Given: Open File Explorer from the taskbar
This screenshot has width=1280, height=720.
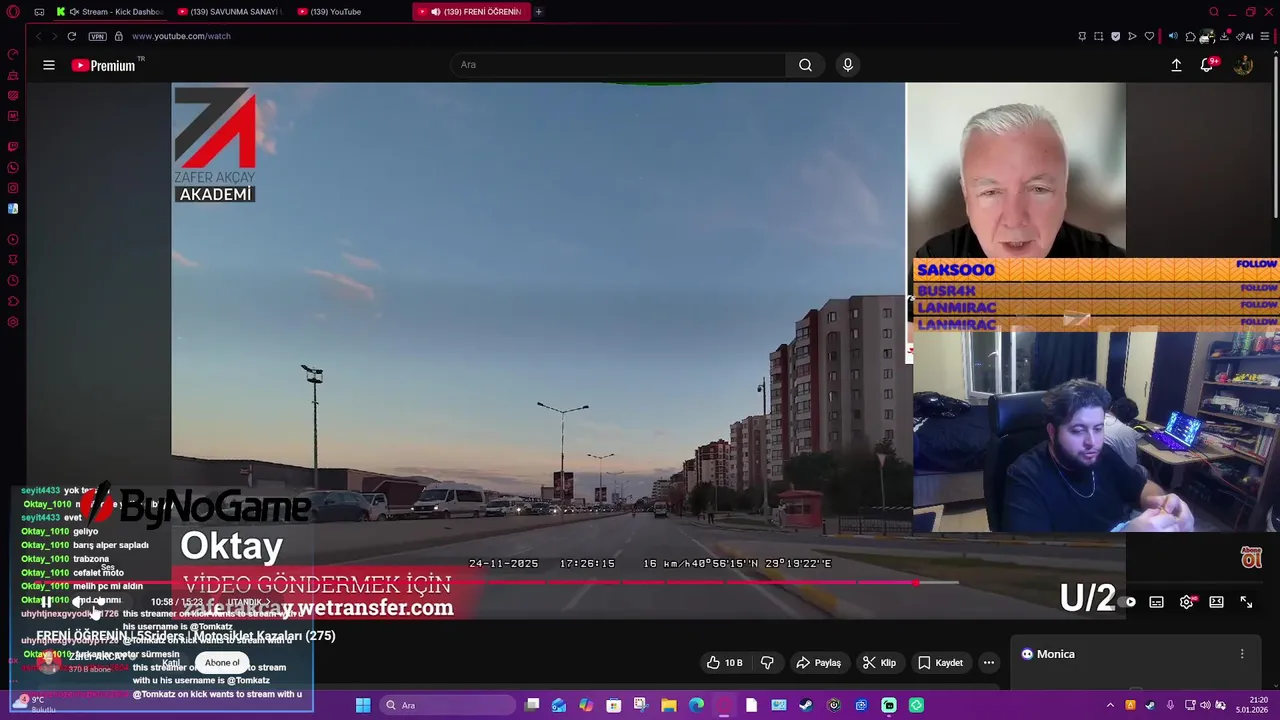Looking at the screenshot, I should 669,705.
